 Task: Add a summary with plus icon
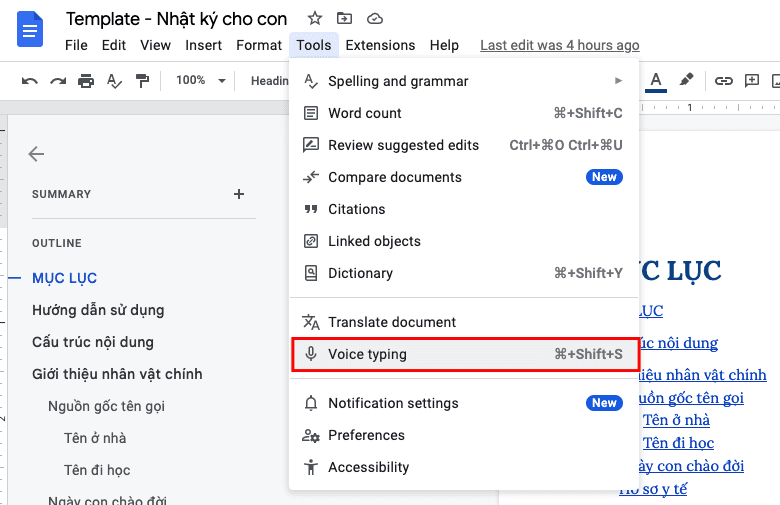(239, 194)
